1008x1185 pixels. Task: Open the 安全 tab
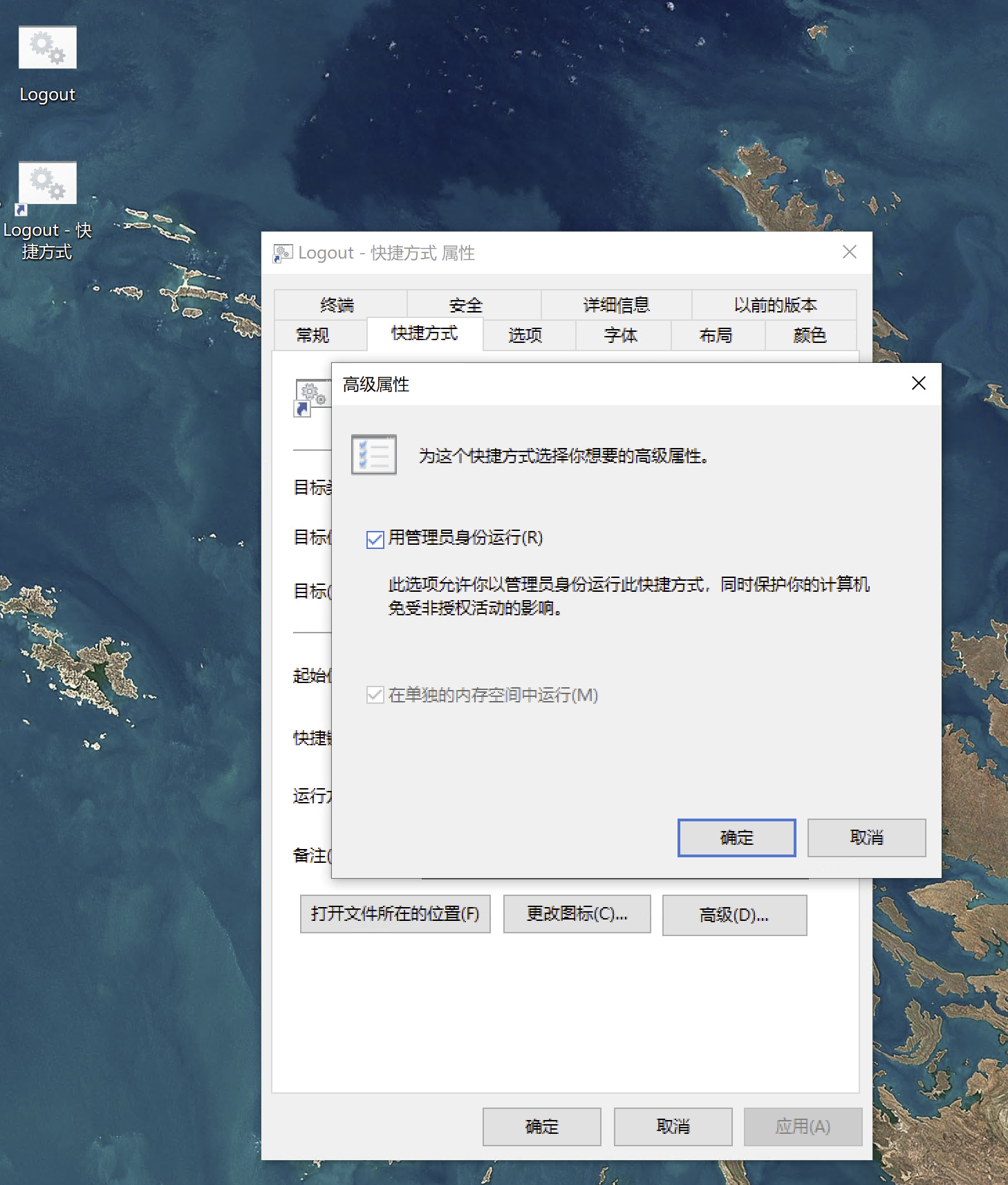tap(466, 305)
